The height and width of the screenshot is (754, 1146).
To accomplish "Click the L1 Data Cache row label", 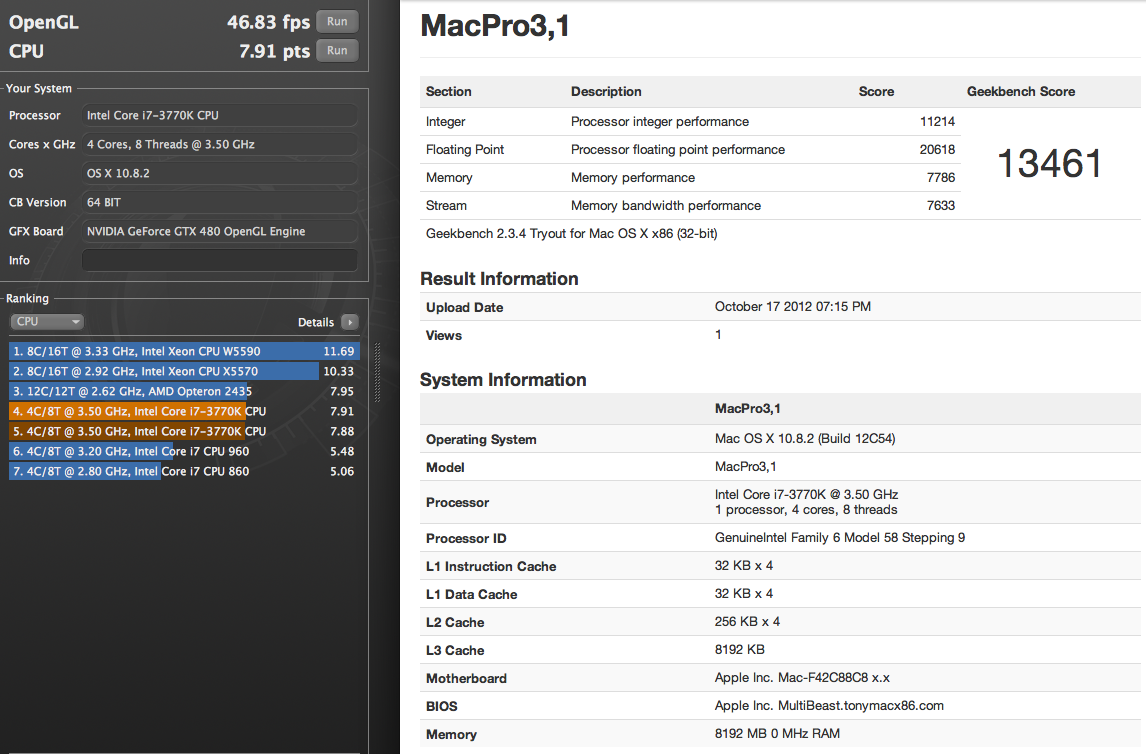I will click(x=471, y=595).
